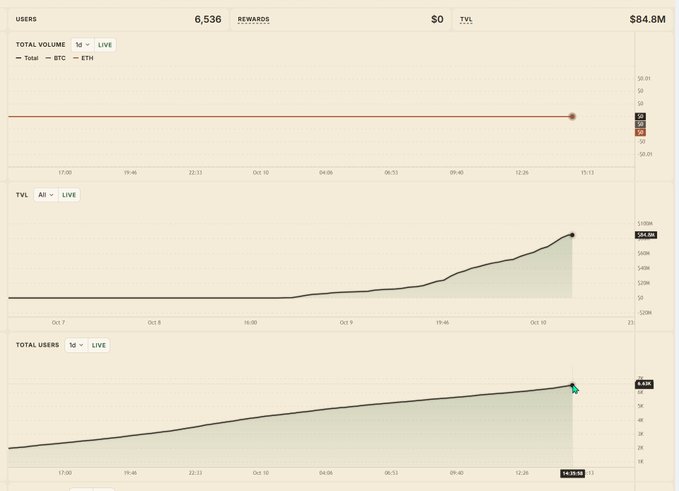Click the USERS stat card label
Viewport: 679px width, 491px height.
click(26, 19)
